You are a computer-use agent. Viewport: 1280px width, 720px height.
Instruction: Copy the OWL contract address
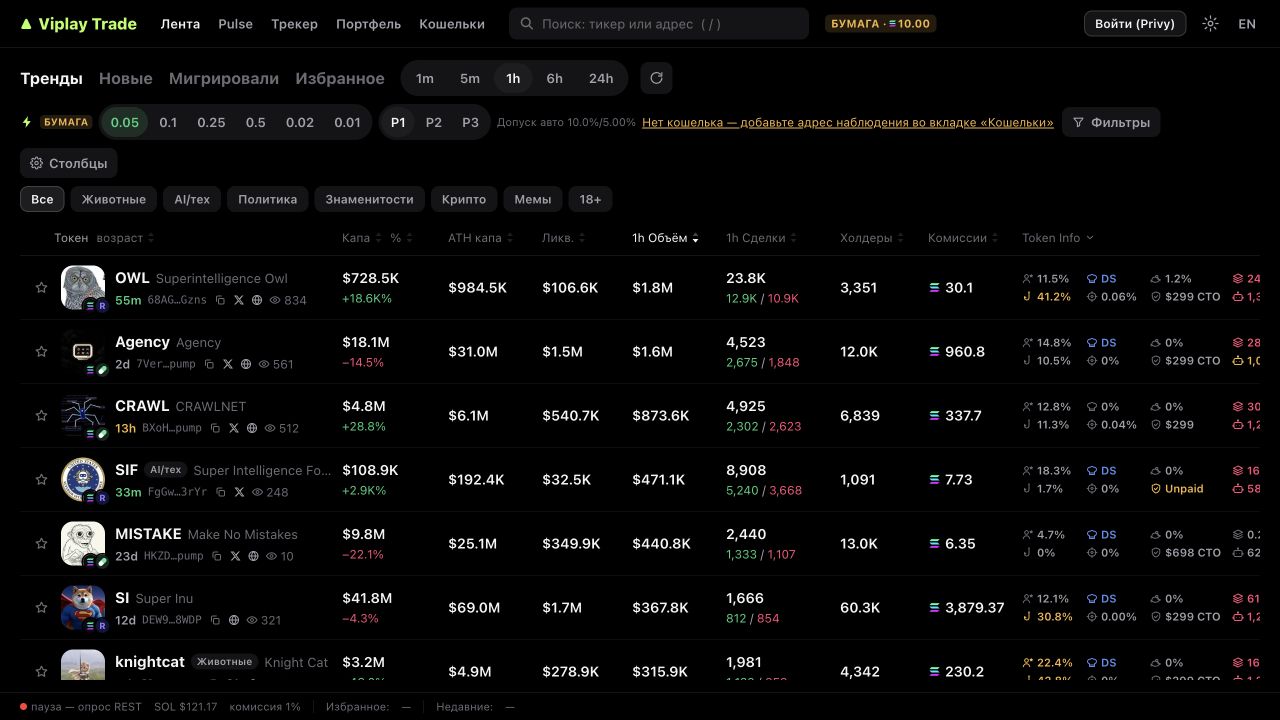pos(220,300)
